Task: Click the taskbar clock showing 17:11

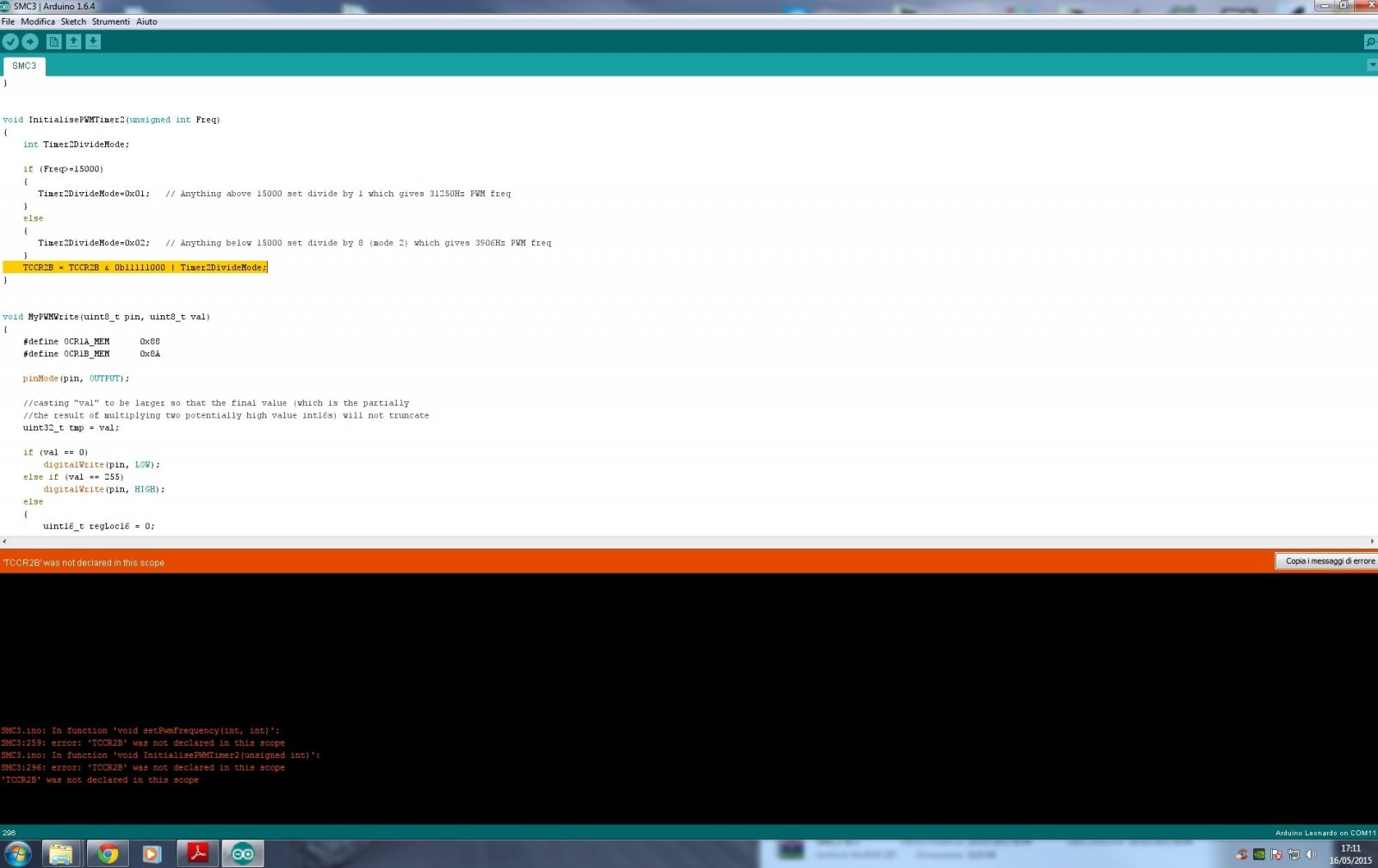Action: tap(1350, 854)
